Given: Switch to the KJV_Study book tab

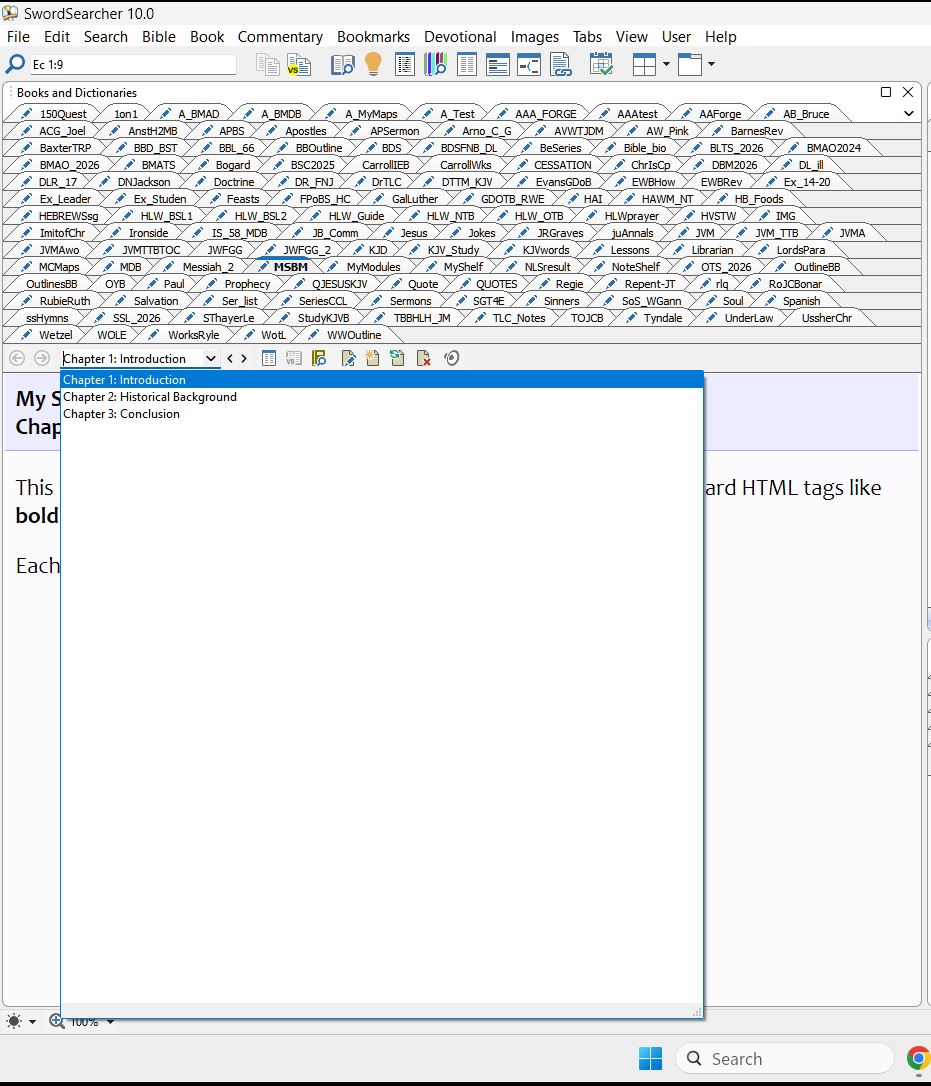Looking at the screenshot, I should click(445, 249).
